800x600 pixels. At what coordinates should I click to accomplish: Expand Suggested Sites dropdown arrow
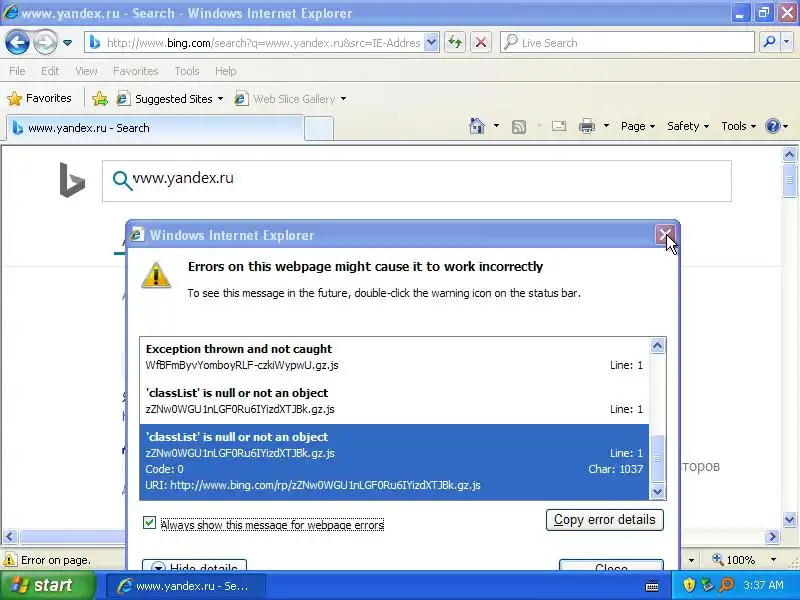[x=220, y=98]
